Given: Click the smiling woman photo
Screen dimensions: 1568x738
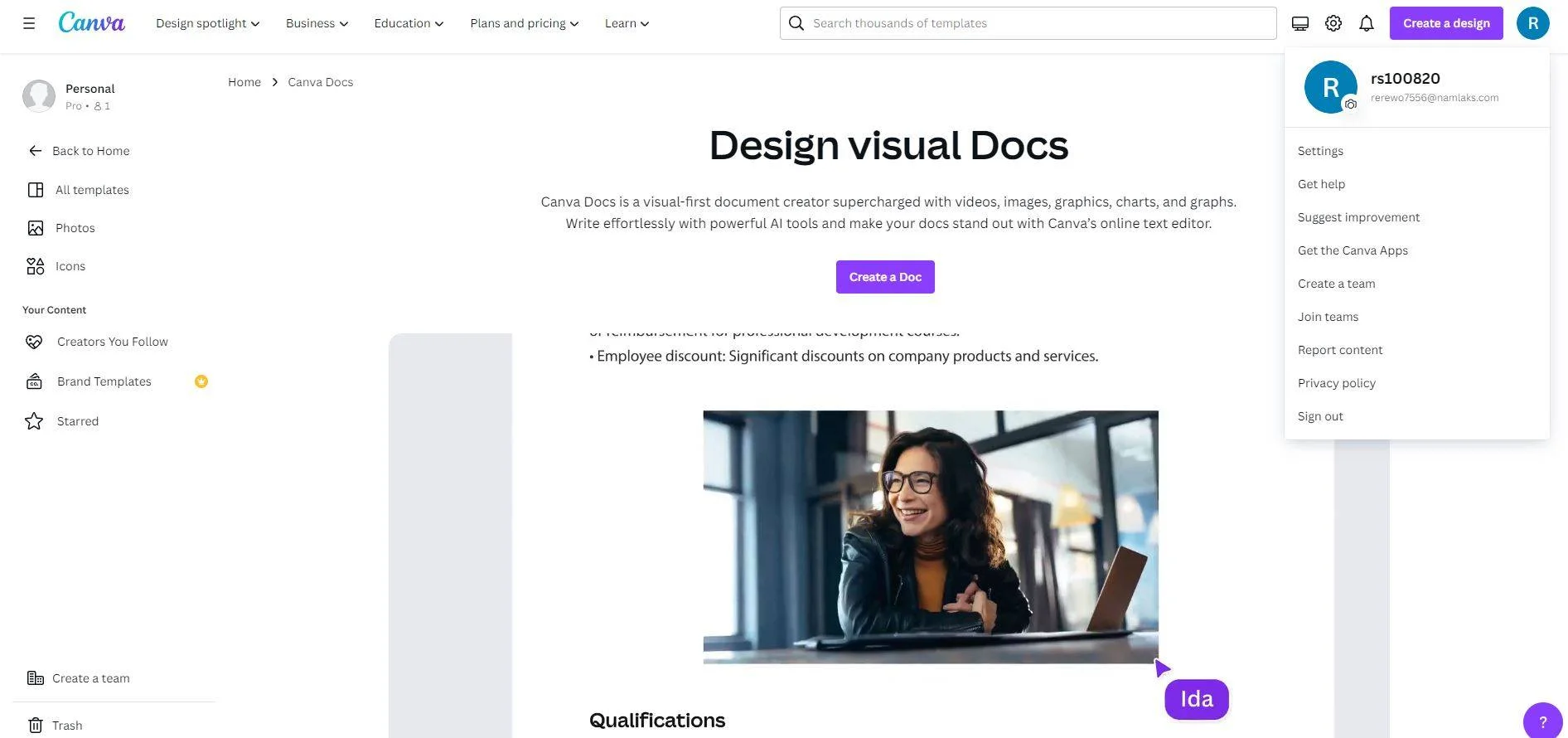Looking at the screenshot, I should [931, 537].
